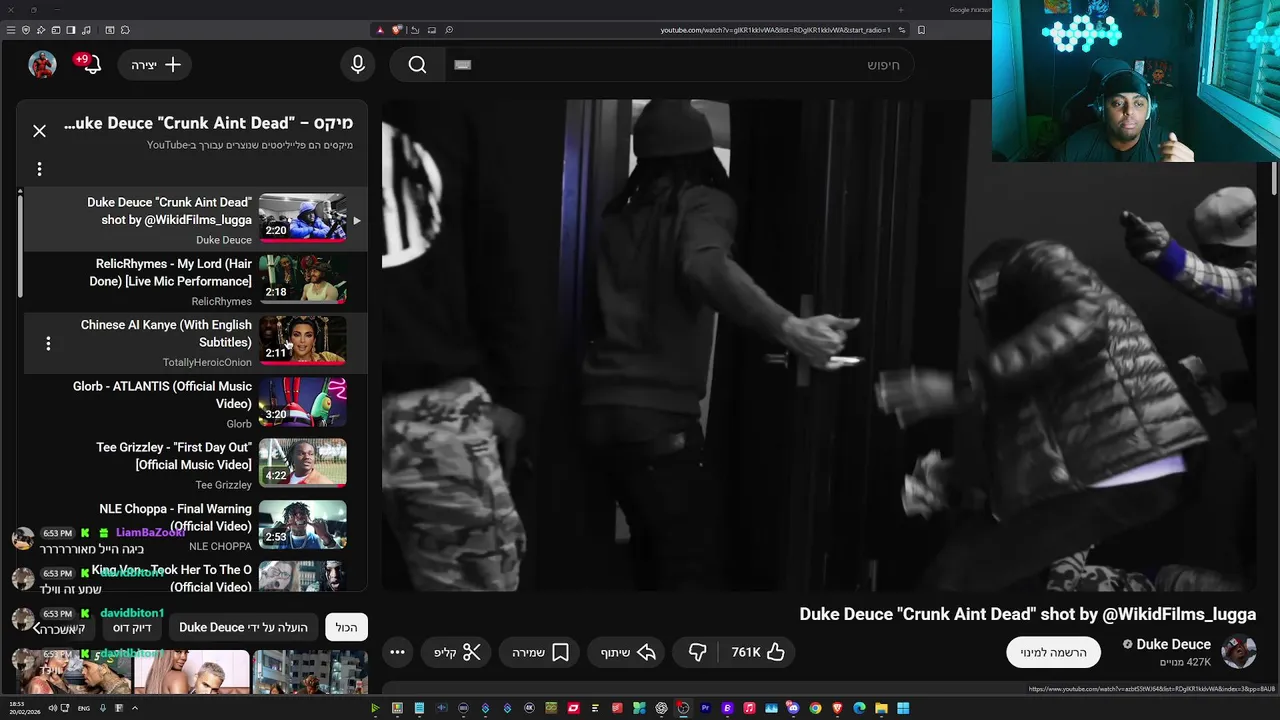Click the ENG language indicator in tray
The height and width of the screenshot is (720, 1280).
tap(84, 708)
